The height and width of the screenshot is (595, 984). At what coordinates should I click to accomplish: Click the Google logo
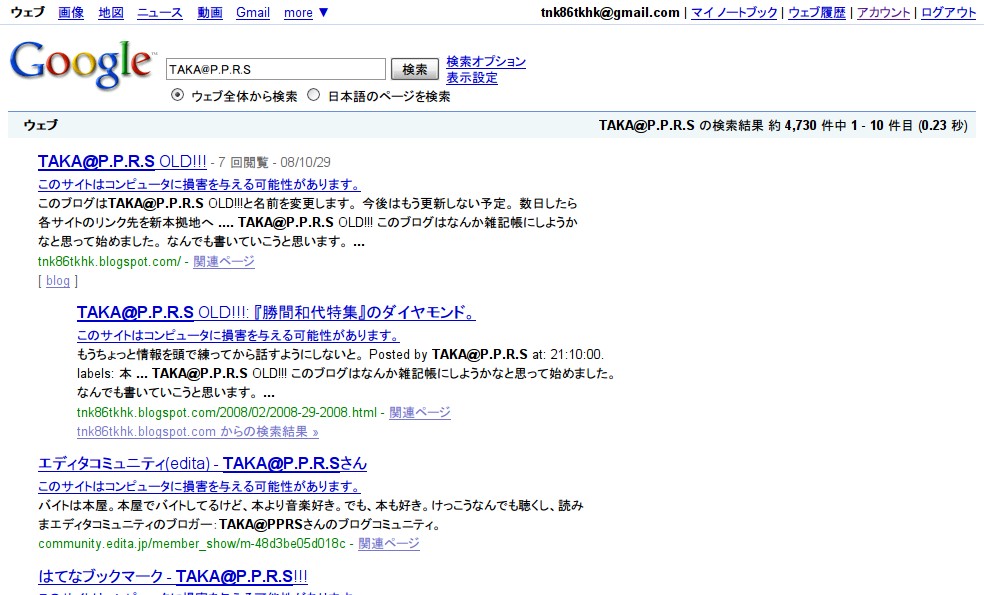[80, 64]
